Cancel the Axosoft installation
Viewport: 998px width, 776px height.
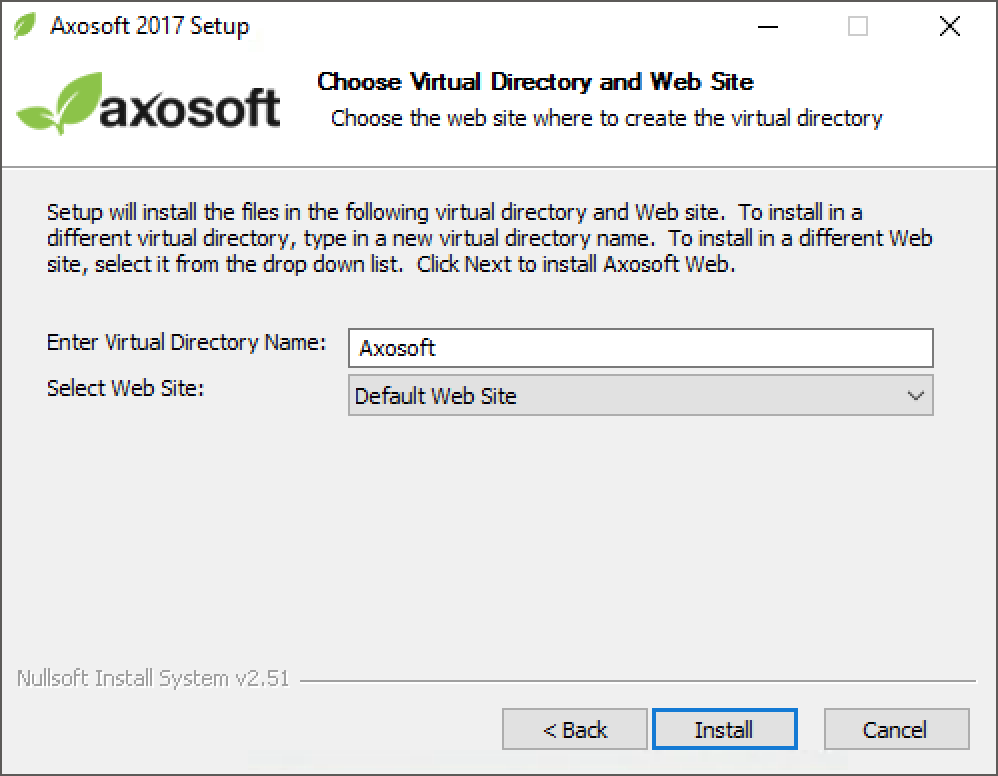[x=896, y=729]
